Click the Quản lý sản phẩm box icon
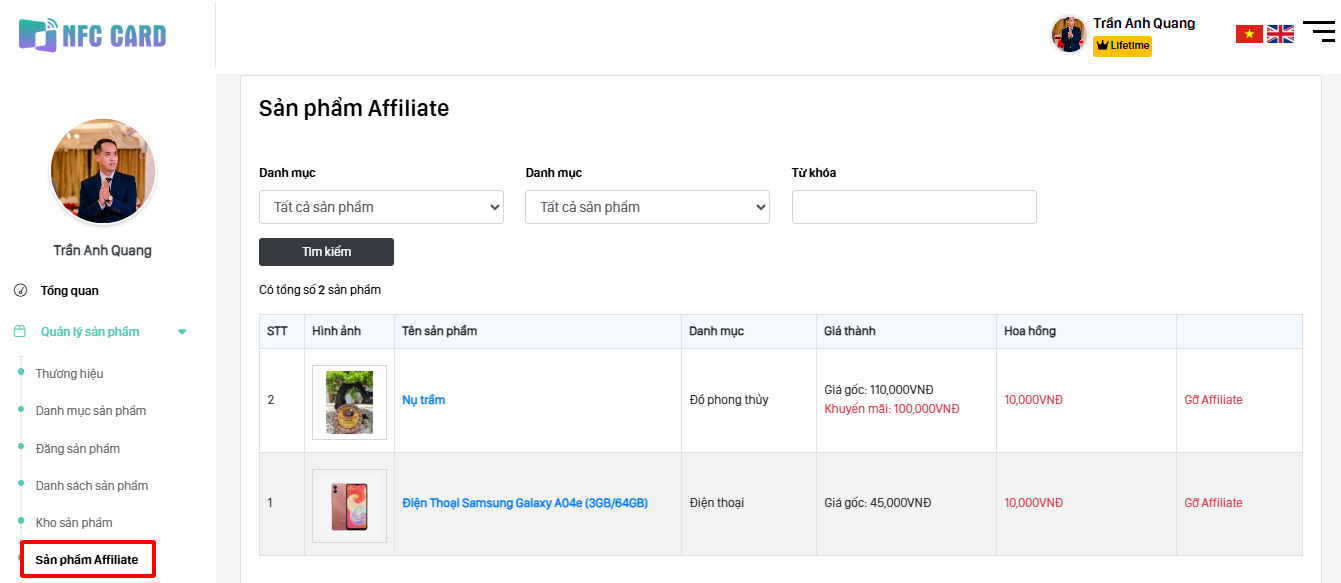Screen dimensions: 1341x583 pos(20,332)
